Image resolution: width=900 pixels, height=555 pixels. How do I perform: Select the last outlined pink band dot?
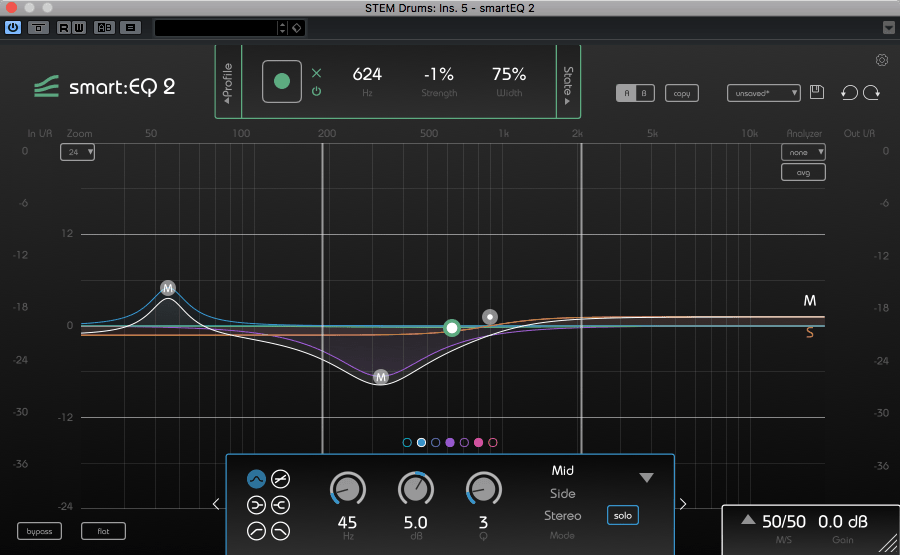point(492,443)
